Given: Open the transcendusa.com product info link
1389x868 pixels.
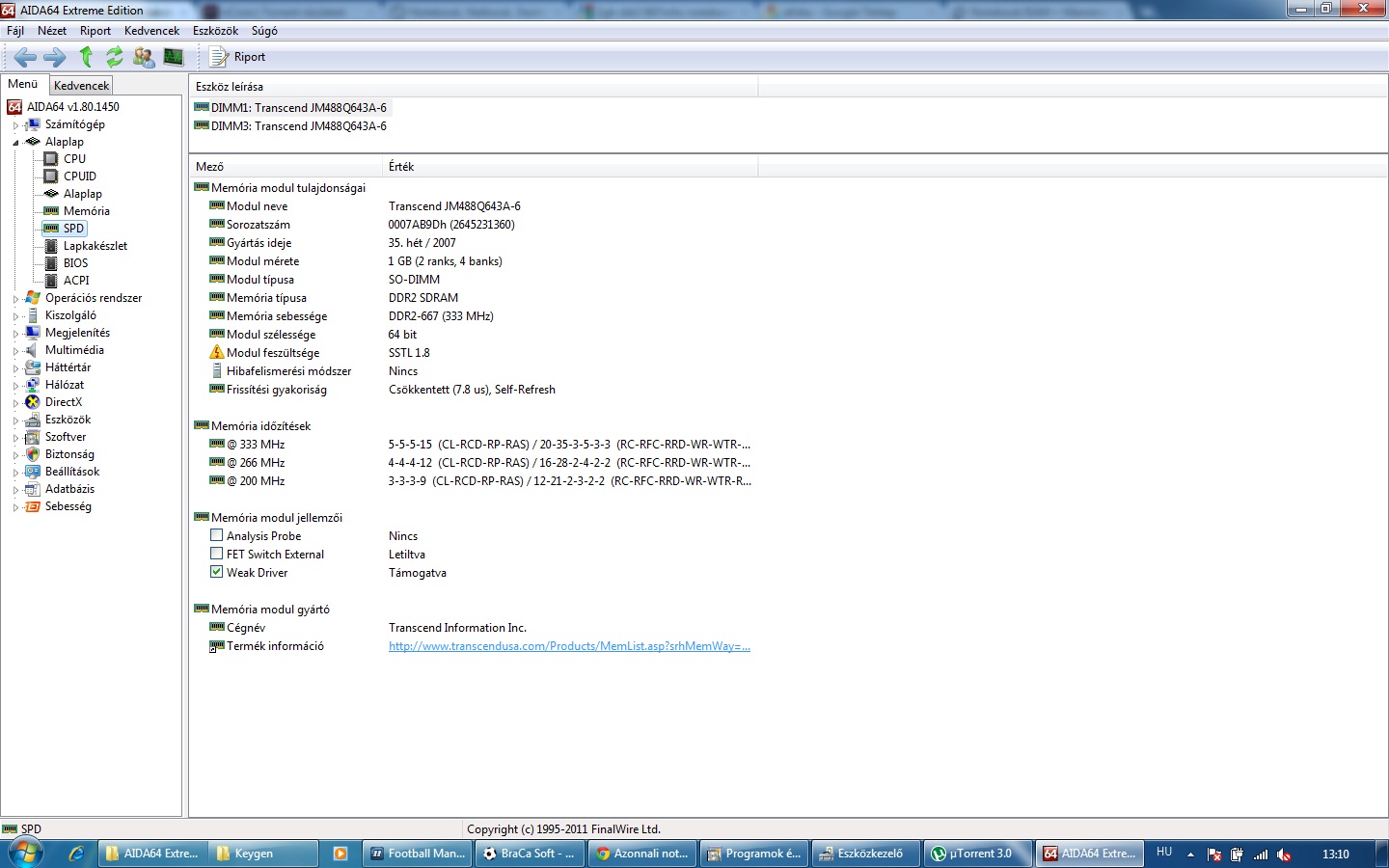Looking at the screenshot, I should (x=569, y=646).
